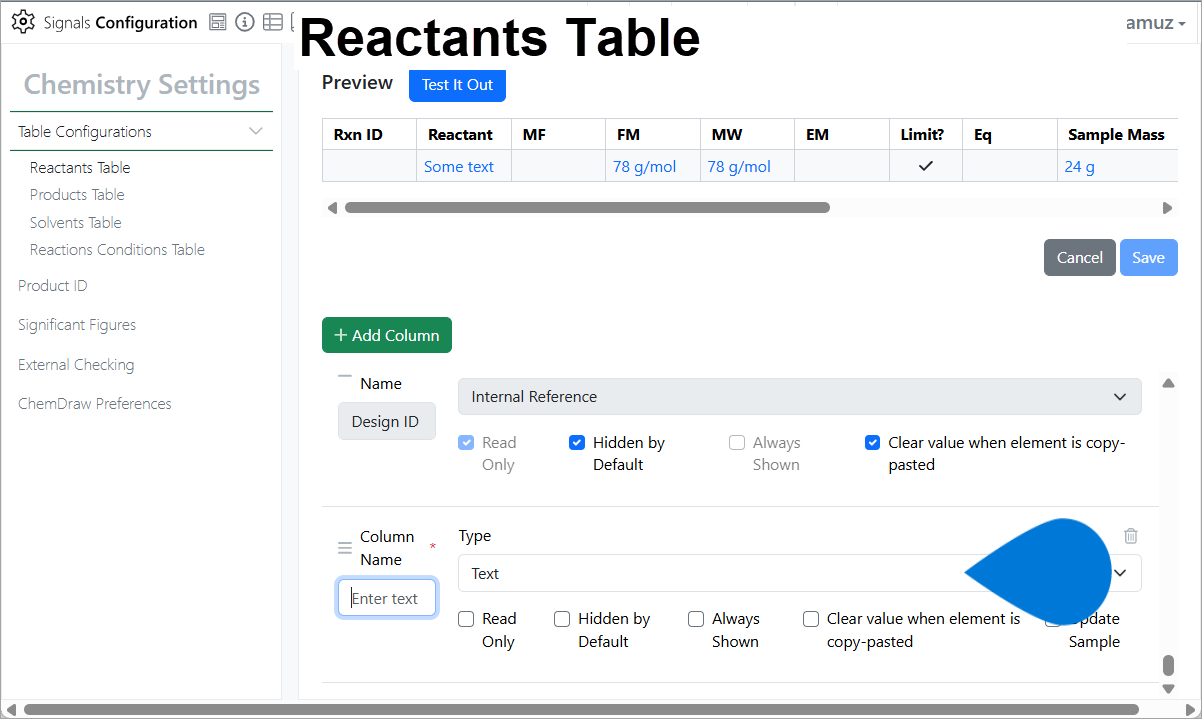Image resolution: width=1202 pixels, height=719 pixels.
Task: Open the Internal Reference name dropdown
Action: 1119,396
